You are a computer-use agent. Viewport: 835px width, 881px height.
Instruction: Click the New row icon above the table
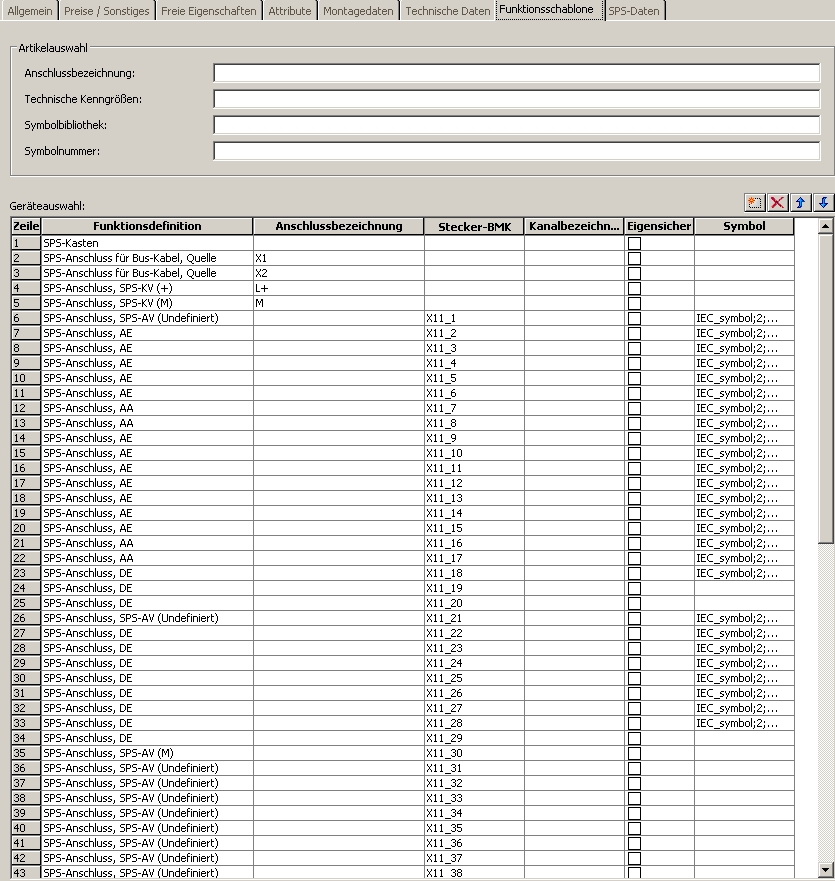(x=754, y=203)
